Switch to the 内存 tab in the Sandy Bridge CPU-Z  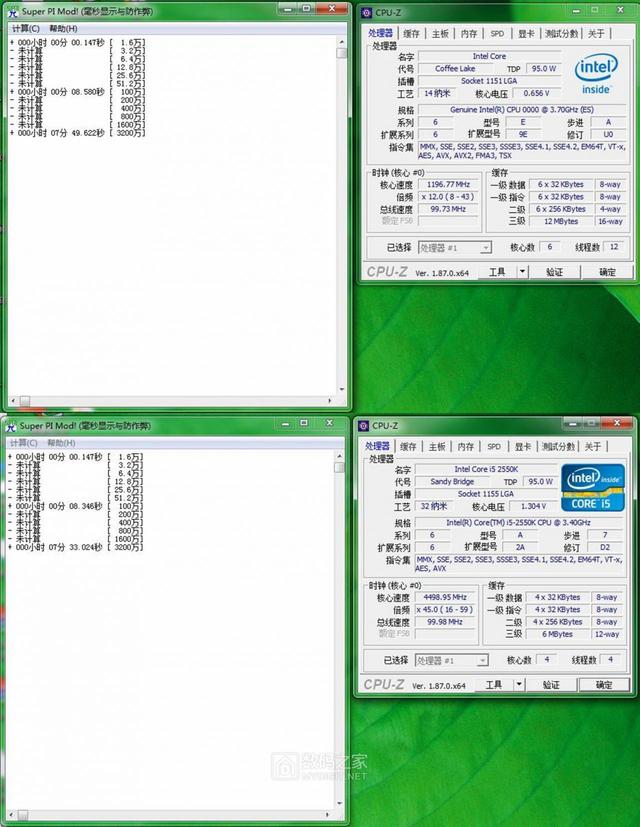coord(465,447)
